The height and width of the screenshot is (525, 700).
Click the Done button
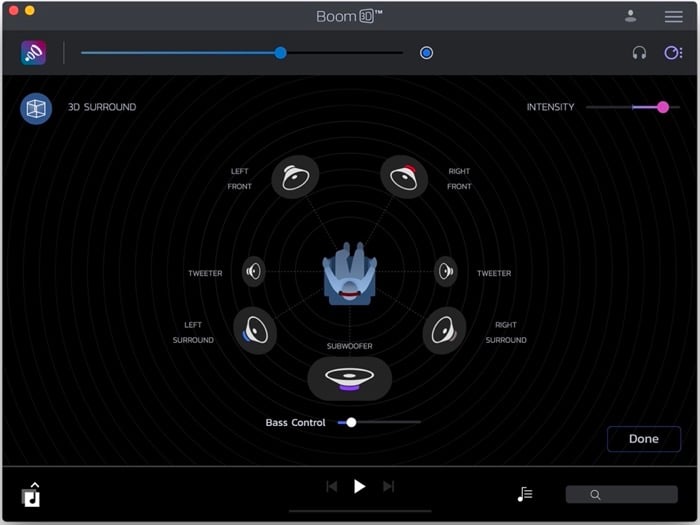[x=644, y=439]
